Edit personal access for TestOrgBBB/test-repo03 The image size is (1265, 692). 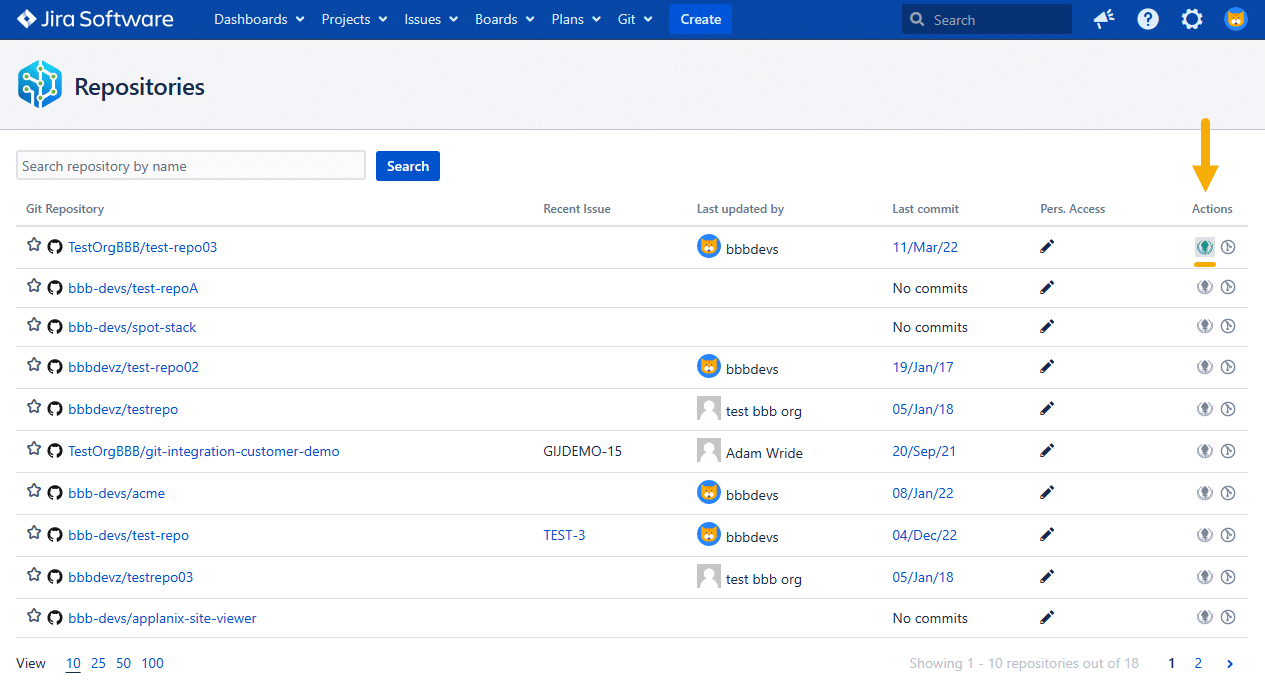1047,247
